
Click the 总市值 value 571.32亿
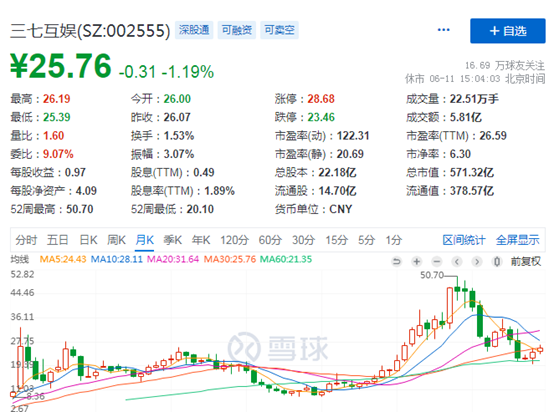pos(472,172)
